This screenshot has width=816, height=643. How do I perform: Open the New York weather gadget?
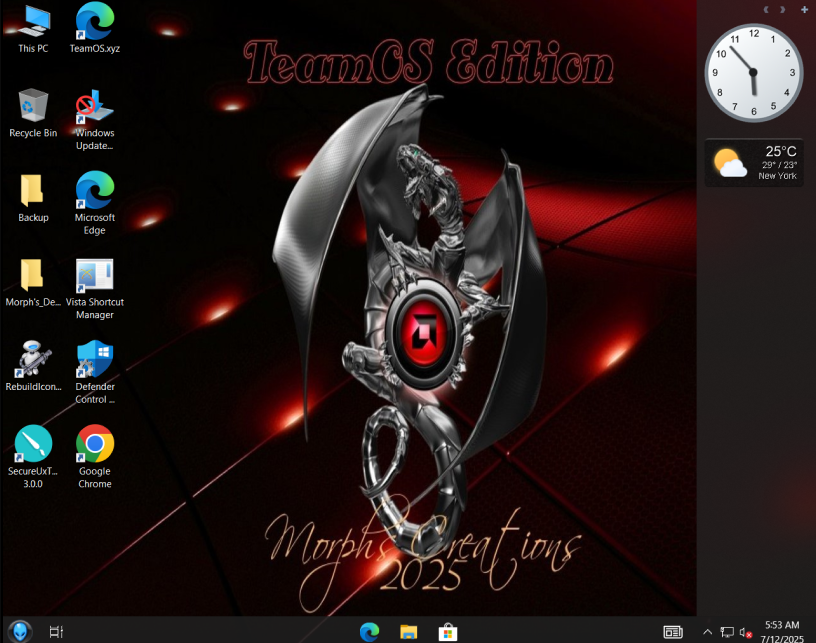(x=754, y=163)
